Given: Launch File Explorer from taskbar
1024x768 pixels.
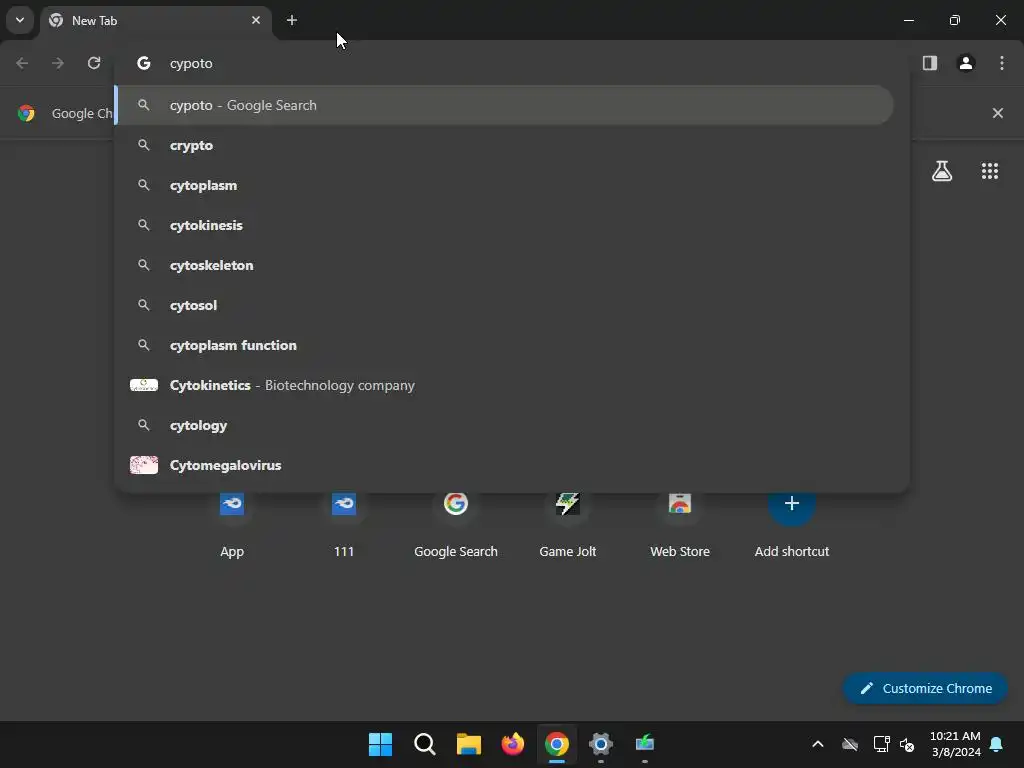Looking at the screenshot, I should [468, 744].
